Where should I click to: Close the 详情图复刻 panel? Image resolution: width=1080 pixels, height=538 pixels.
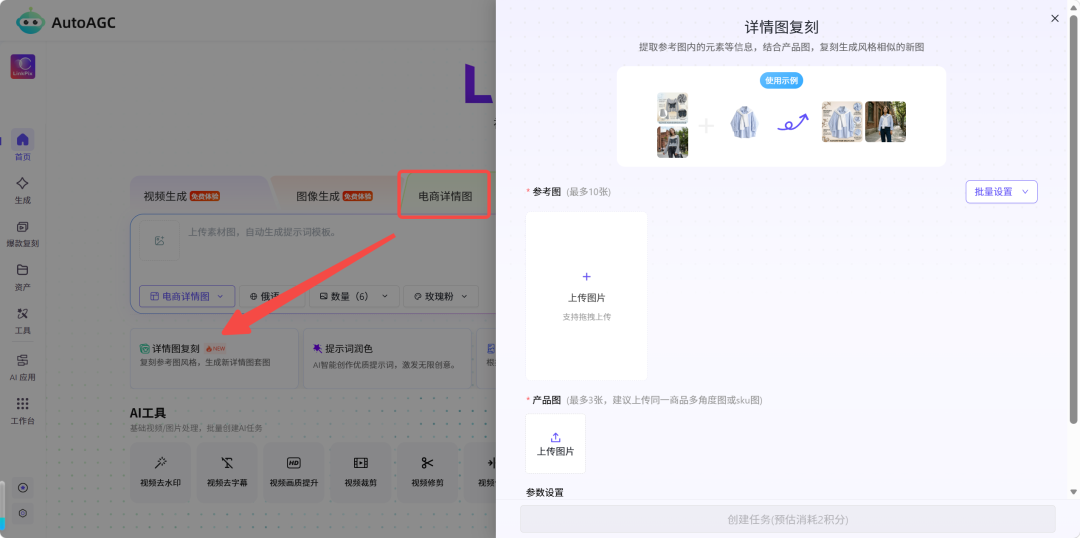click(x=1055, y=19)
